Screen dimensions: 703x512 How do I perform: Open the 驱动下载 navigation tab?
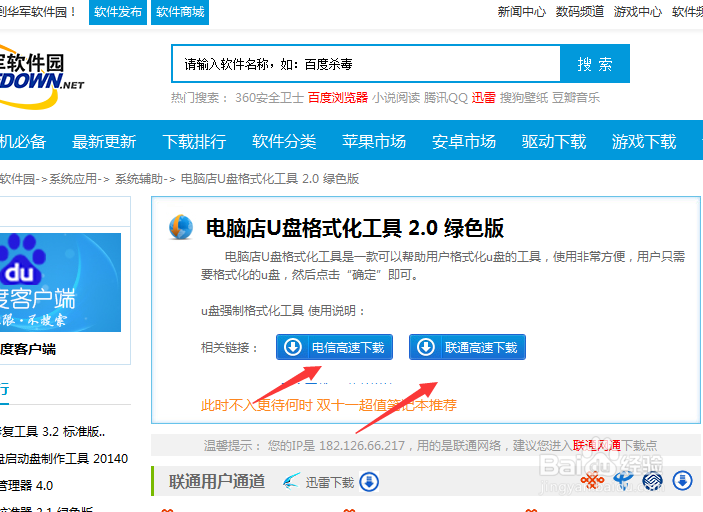[x=554, y=142]
